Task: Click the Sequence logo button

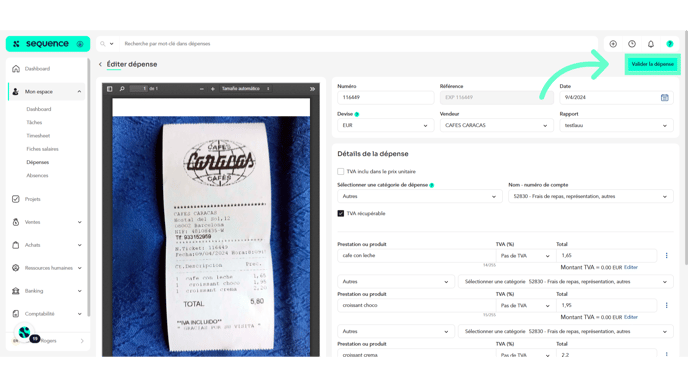Action: pos(48,44)
